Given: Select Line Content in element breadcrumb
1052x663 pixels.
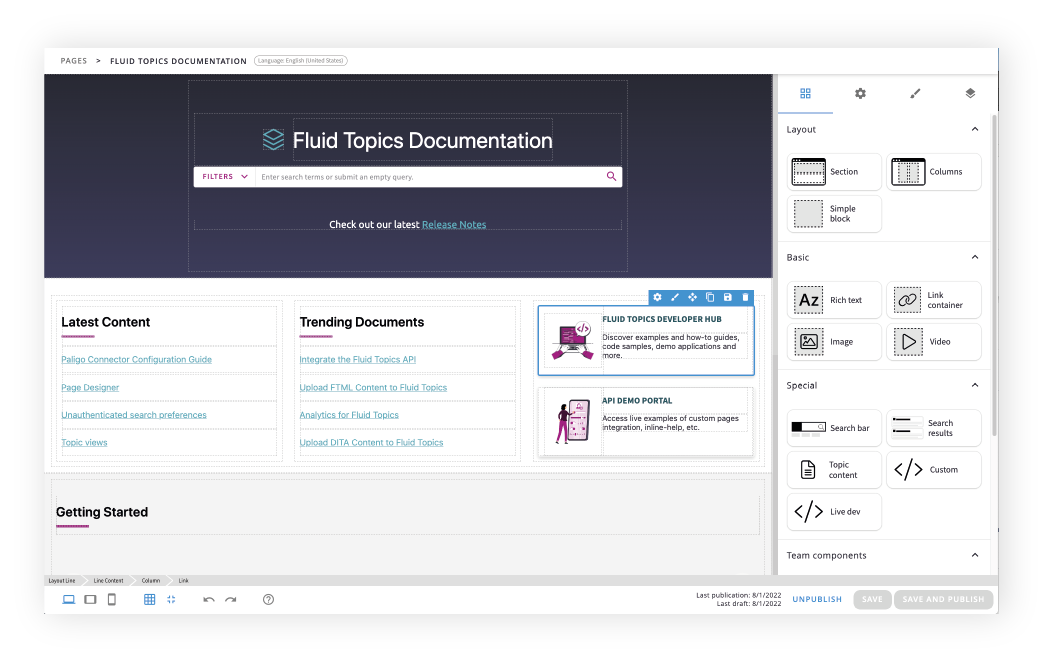Looking at the screenshot, I should click(x=108, y=580).
